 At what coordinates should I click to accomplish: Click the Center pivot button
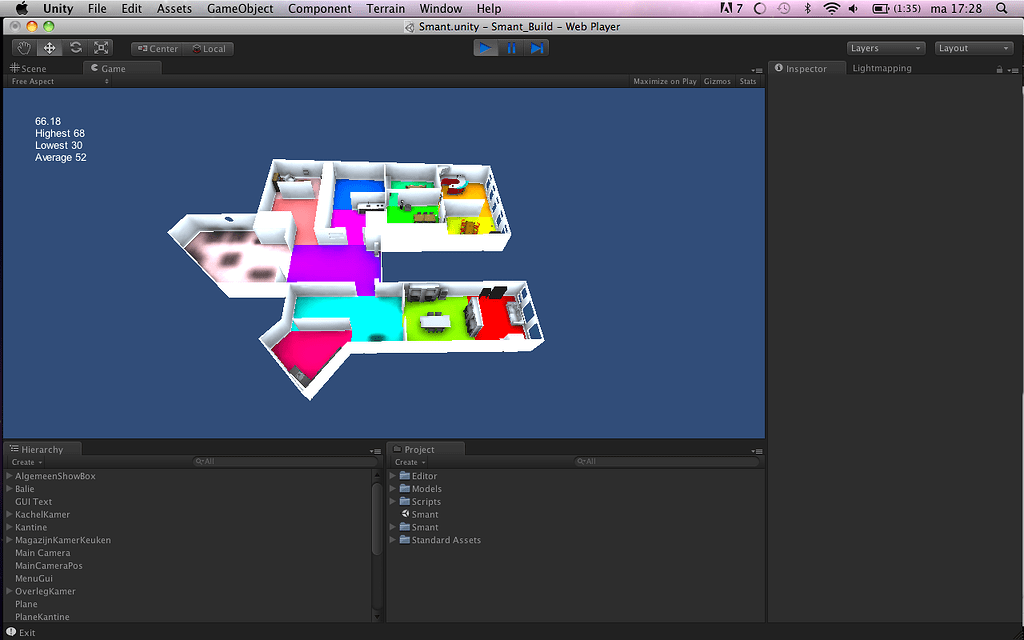click(x=156, y=47)
